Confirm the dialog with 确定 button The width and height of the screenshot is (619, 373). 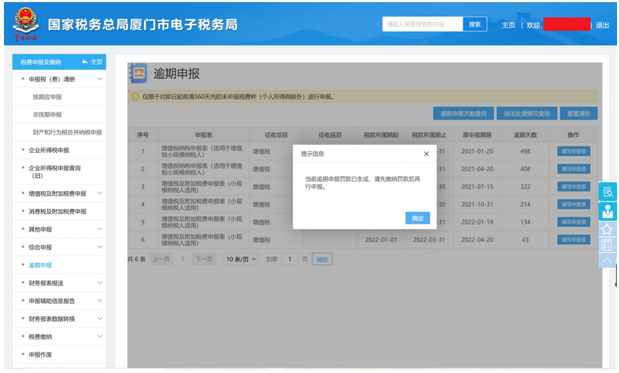click(417, 218)
